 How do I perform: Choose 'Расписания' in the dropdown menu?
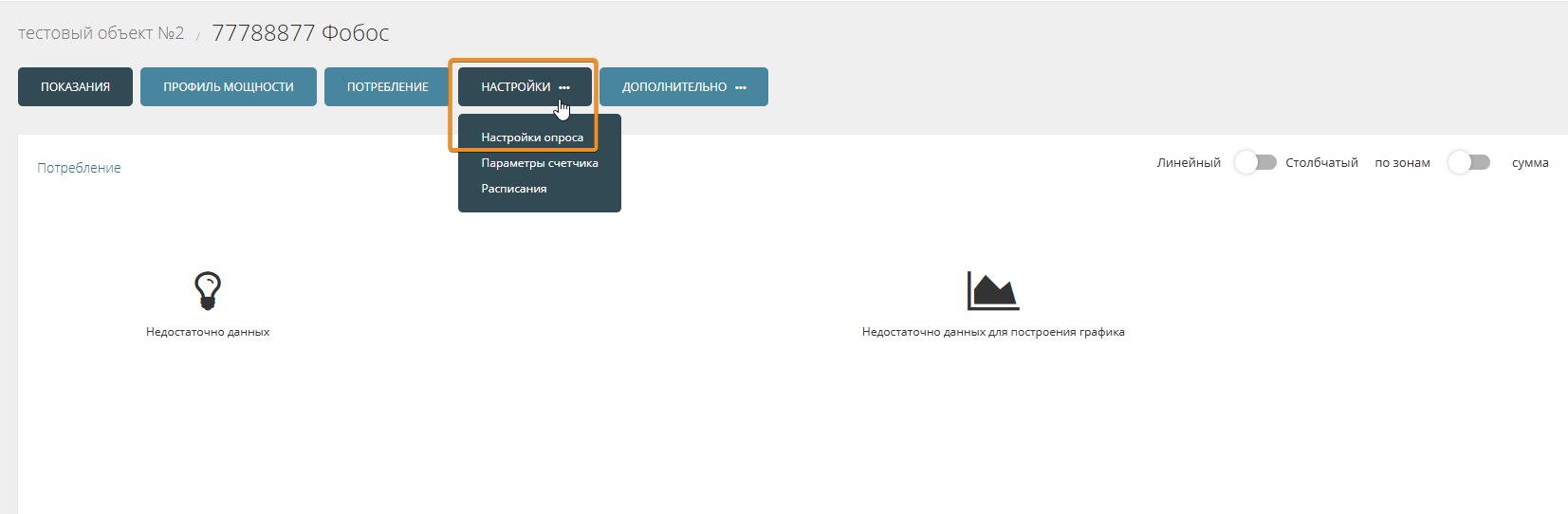coord(513,189)
